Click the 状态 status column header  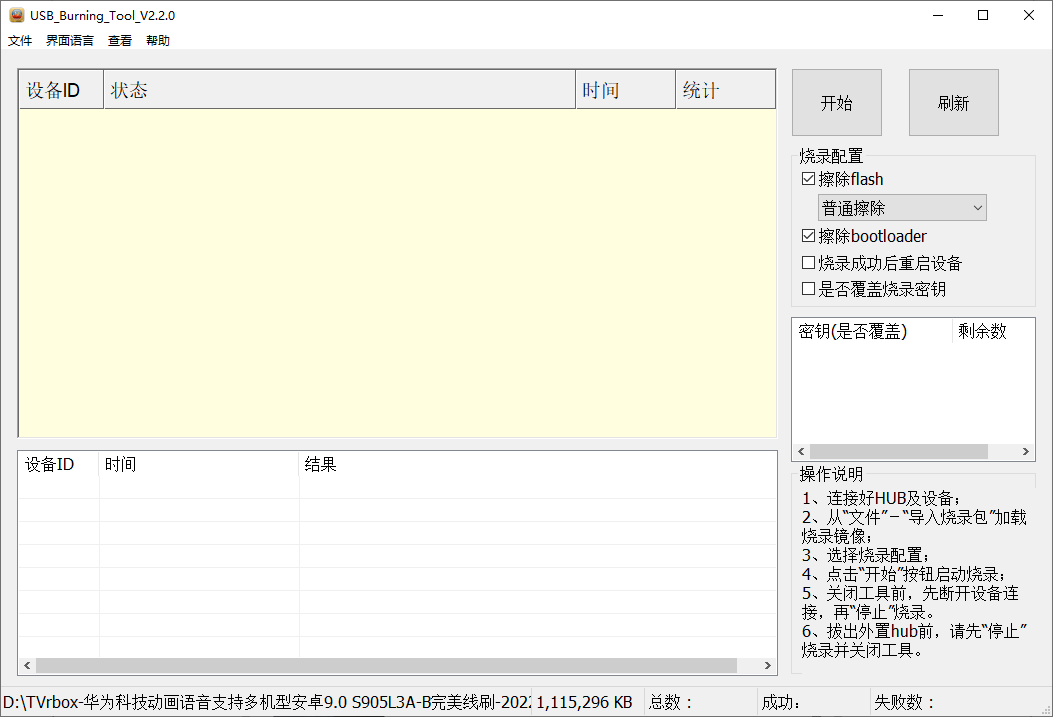[130, 88]
